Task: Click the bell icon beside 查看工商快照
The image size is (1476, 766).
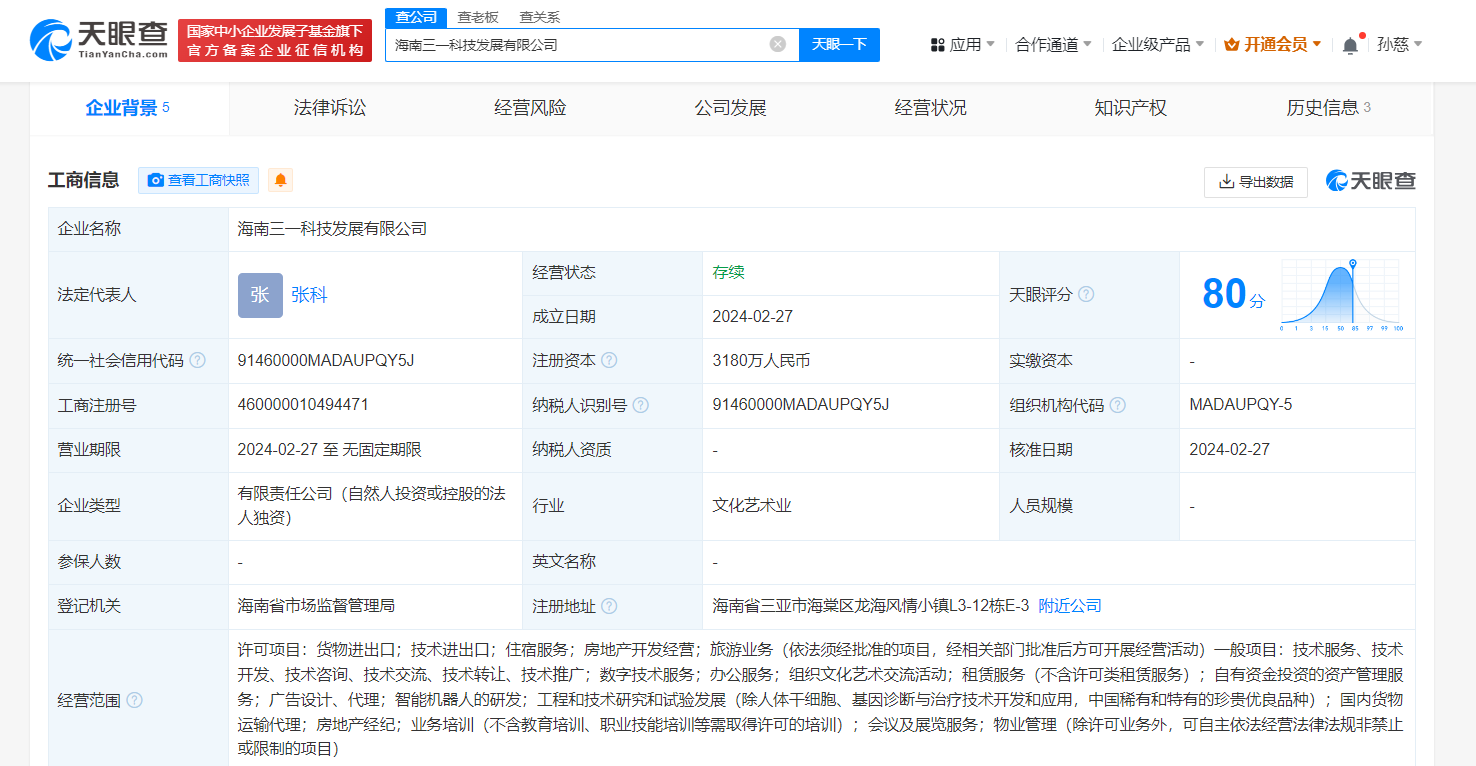Action: tap(280, 180)
